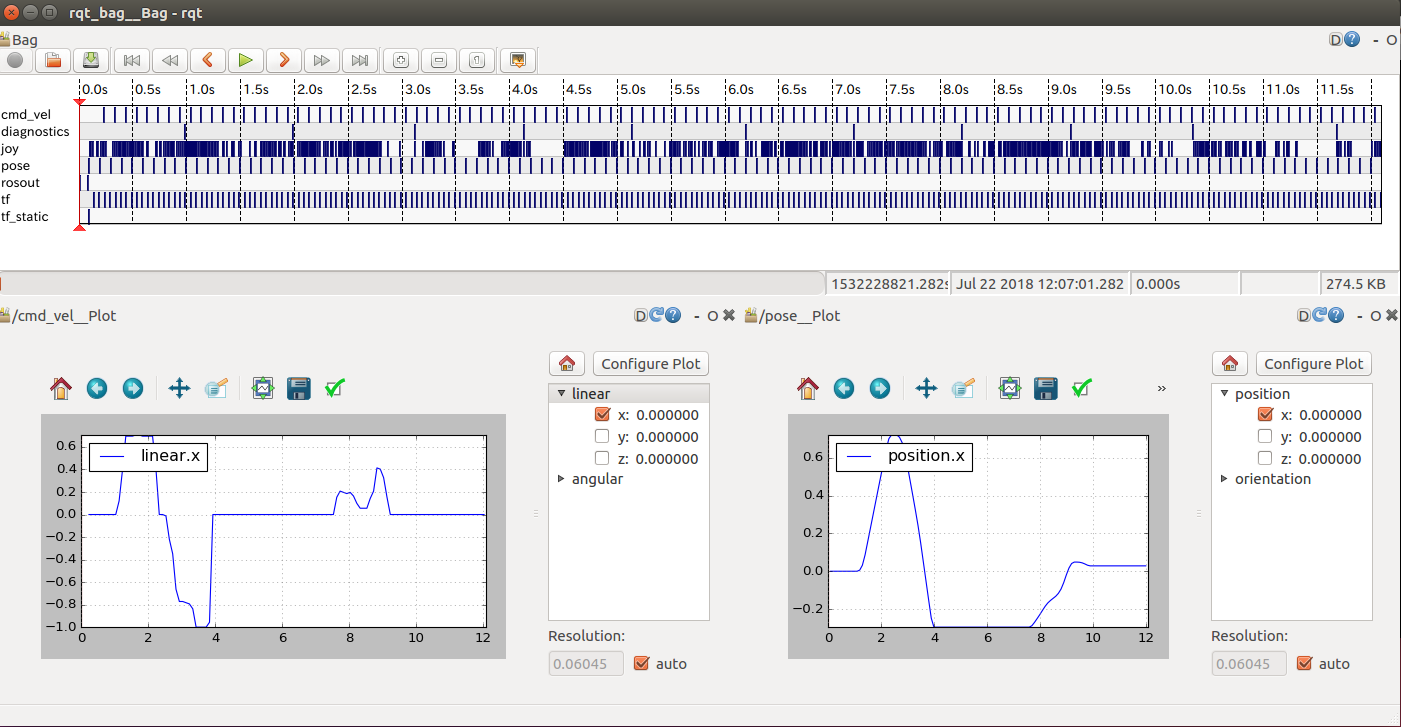Reset pose plot view with toolbar home icon
This screenshot has width=1401, height=727.
click(808, 388)
